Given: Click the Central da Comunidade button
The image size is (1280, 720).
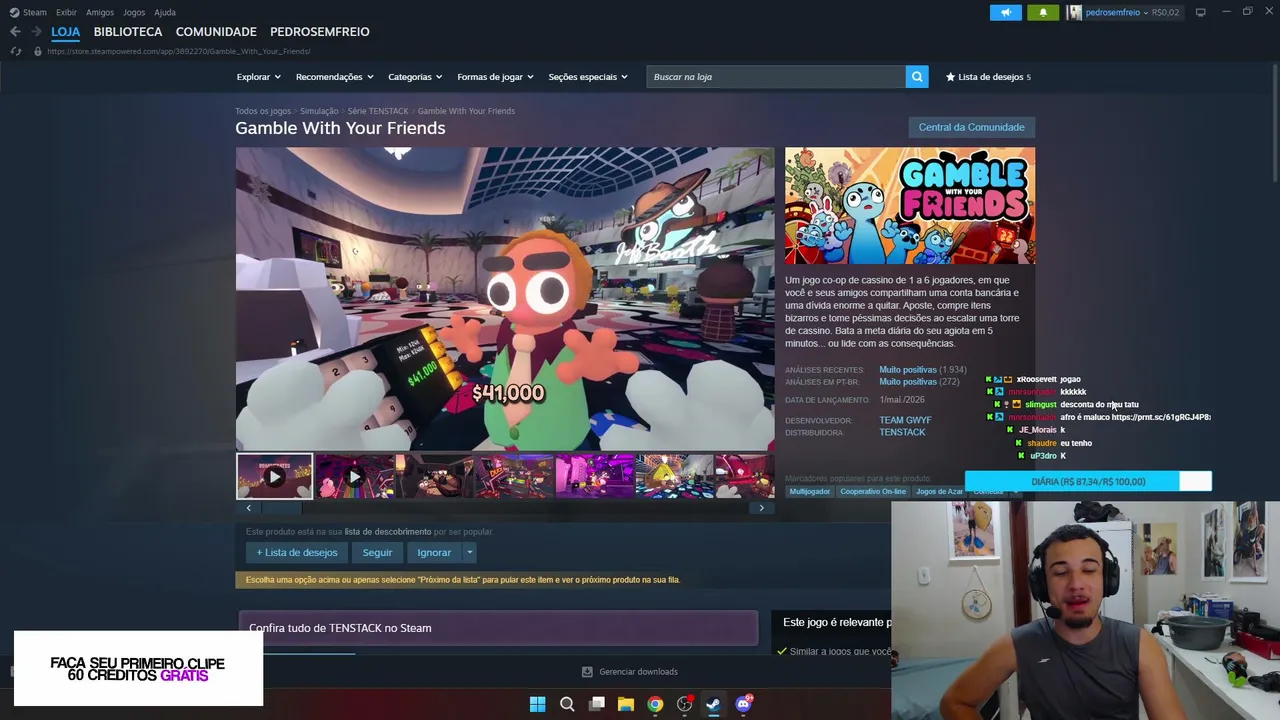Looking at the screenshot, I should point(972,127).
